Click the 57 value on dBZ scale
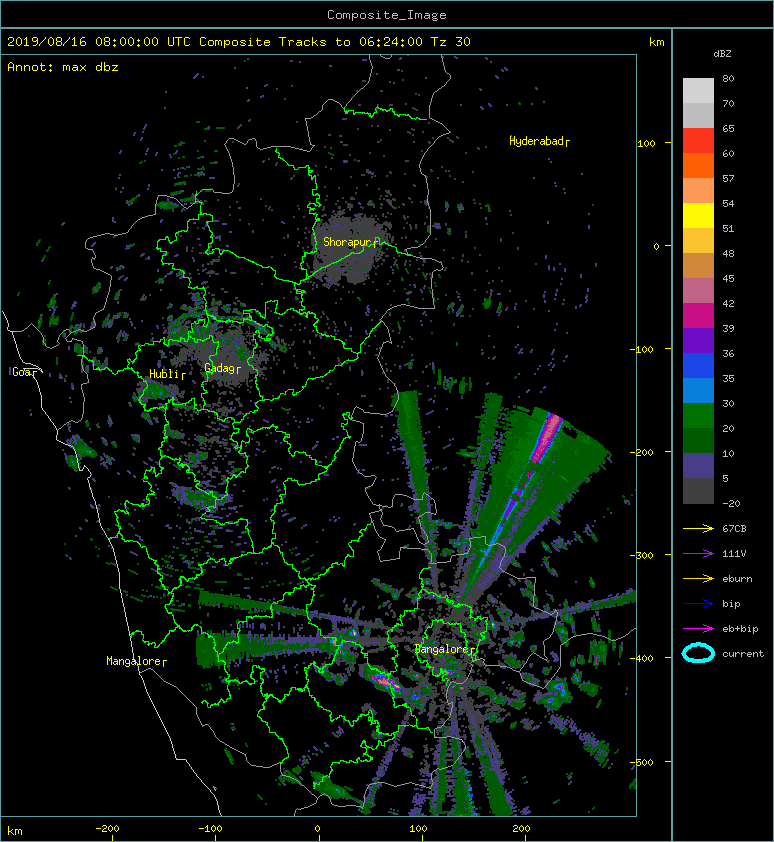Viewport: 774px width, 842px height. coord(728,178)
